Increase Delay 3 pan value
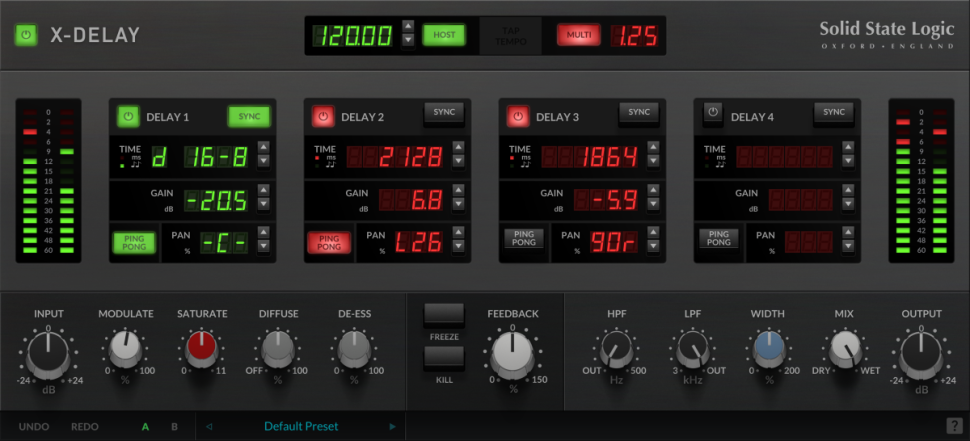This screenshot has height=441, width=970. [x=653, y=232]
